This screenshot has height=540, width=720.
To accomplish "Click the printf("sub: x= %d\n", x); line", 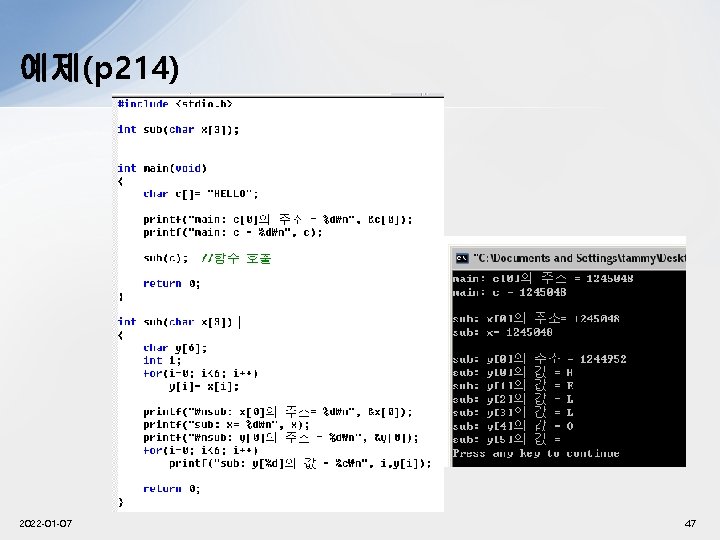I will (226, 425).
